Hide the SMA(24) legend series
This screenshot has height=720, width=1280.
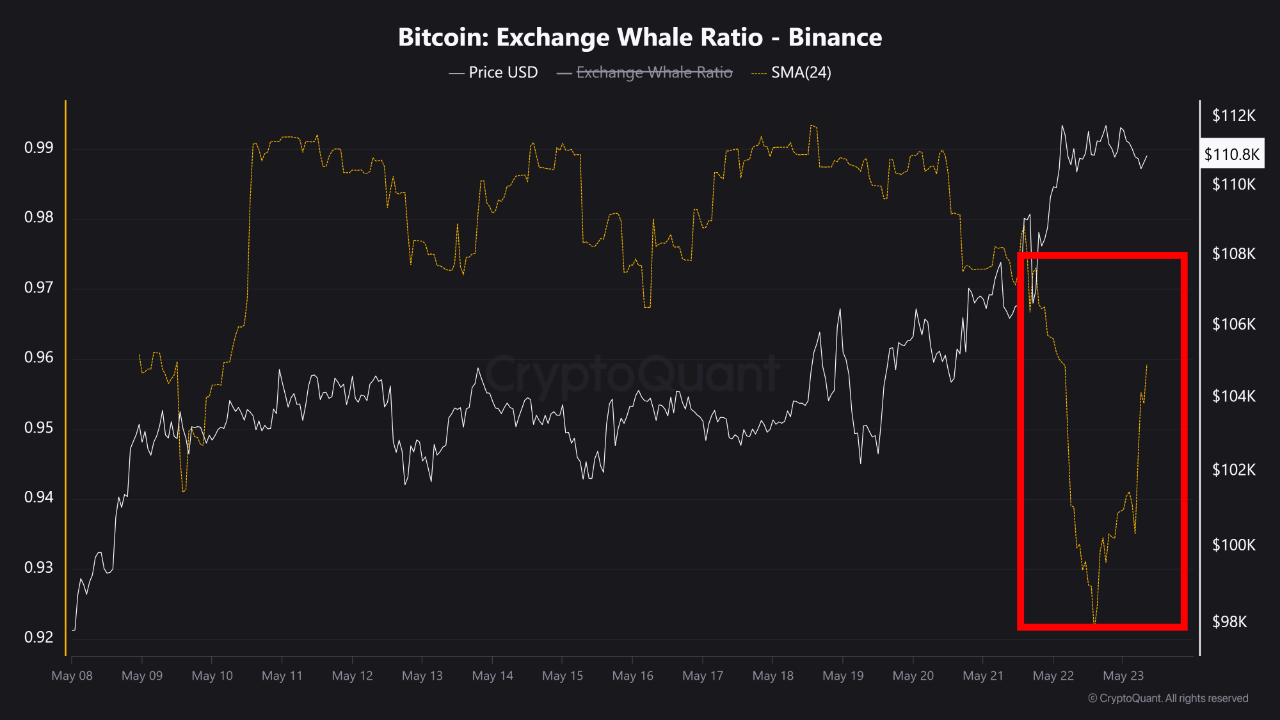point(801,72)
